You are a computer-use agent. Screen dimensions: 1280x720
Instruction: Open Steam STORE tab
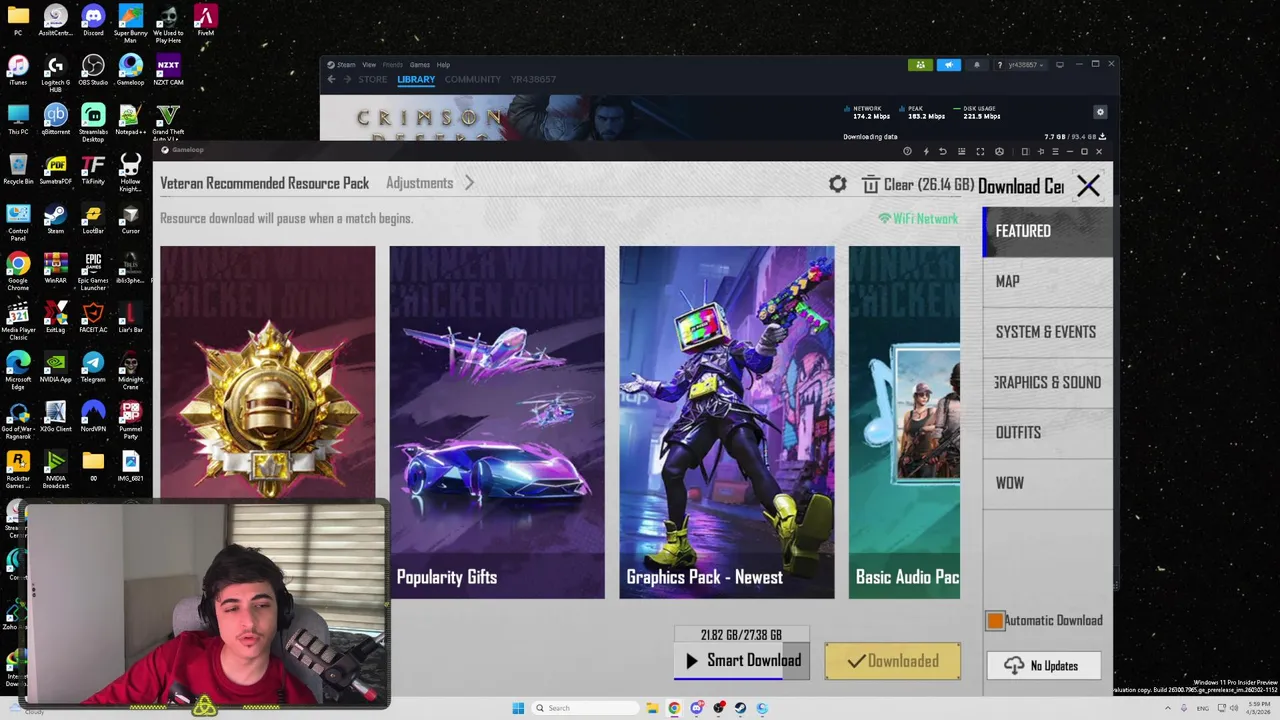pyautogui.click(x=372, y=79)
